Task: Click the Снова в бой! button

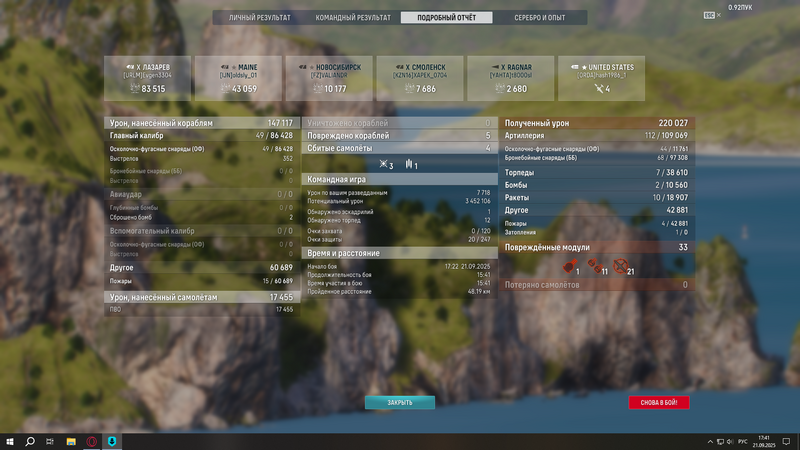Action: click(x=659, y=403)
